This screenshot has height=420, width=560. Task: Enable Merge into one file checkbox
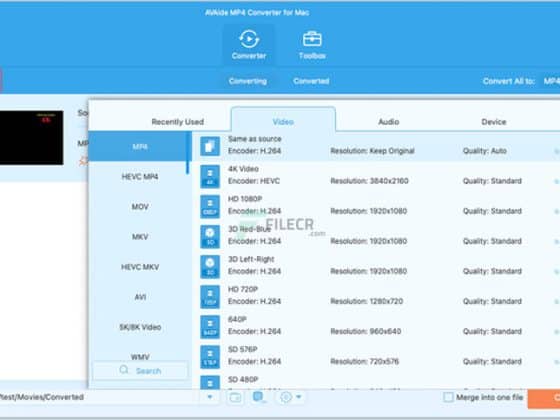click(448, 397)
